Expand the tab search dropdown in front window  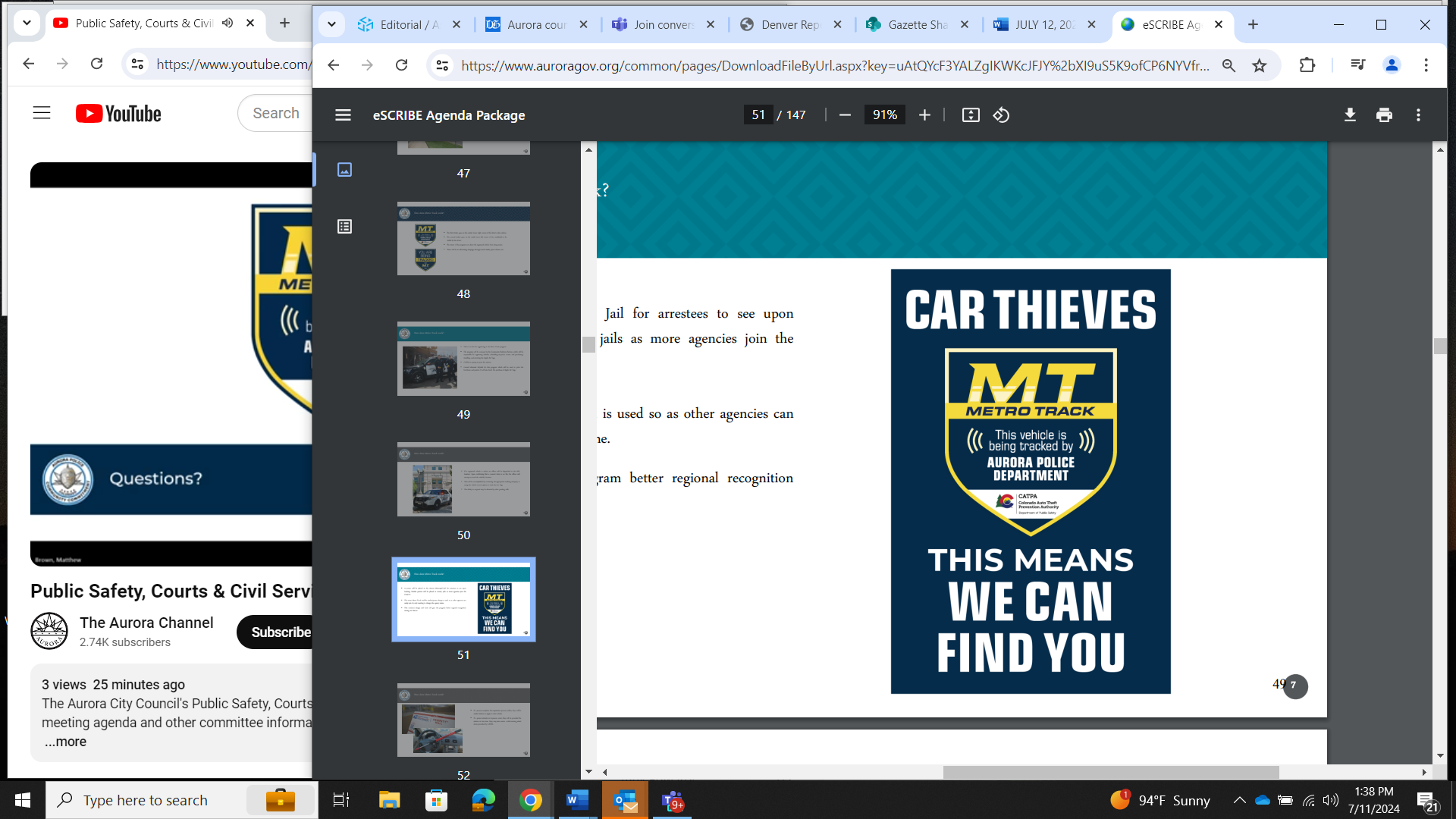point(331,24)
